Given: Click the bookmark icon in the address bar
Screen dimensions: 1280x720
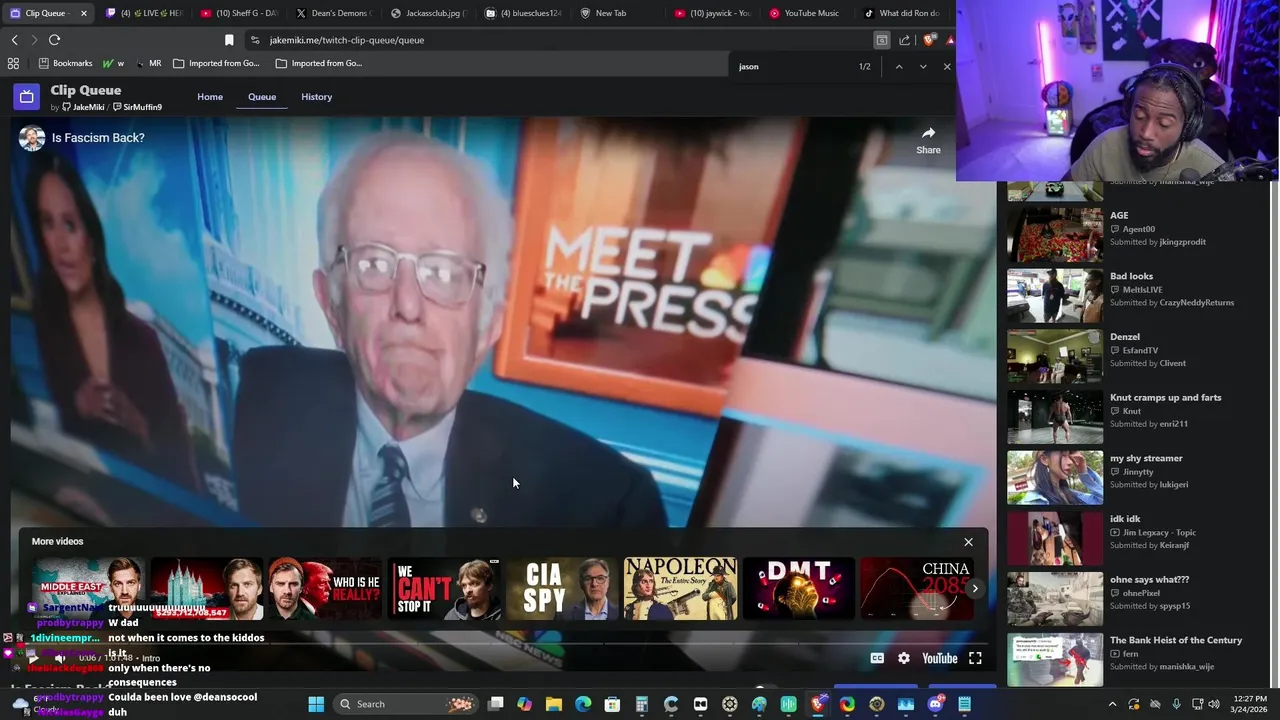Looking at the screenshot, I should 229,40.
